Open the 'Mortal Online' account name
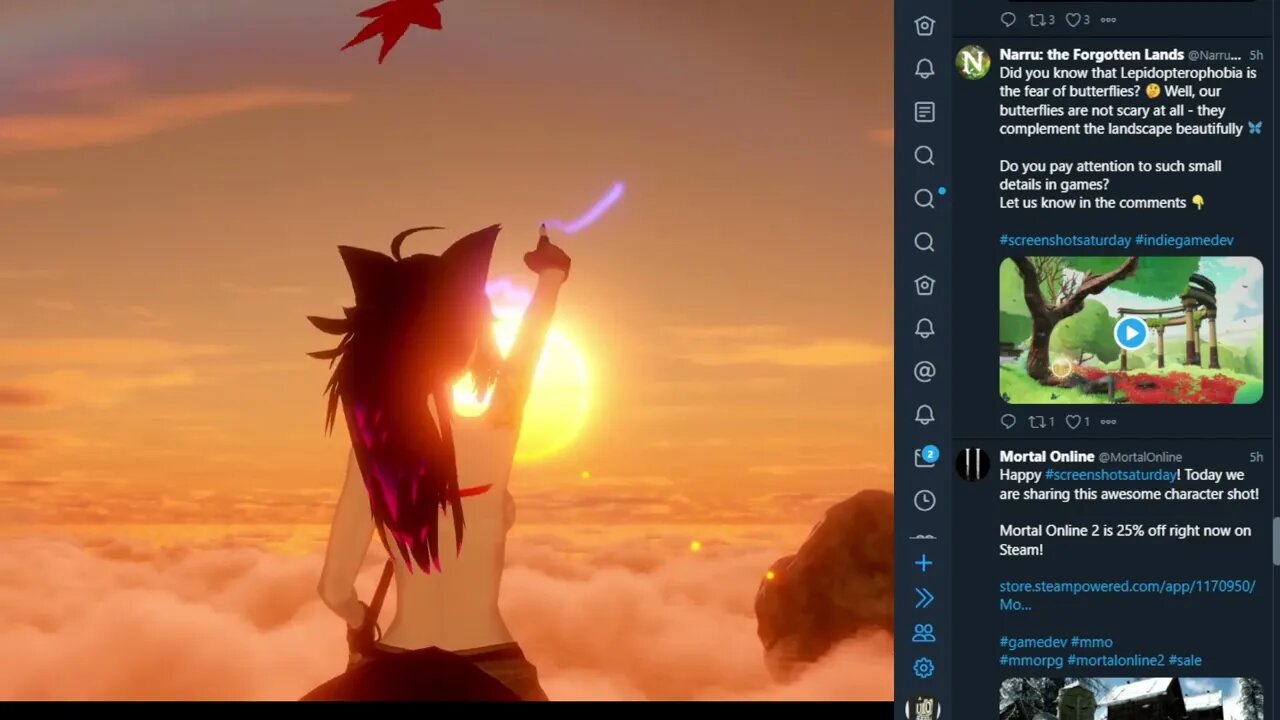Screen dimensions: 1280x720 click(1047, 456)
